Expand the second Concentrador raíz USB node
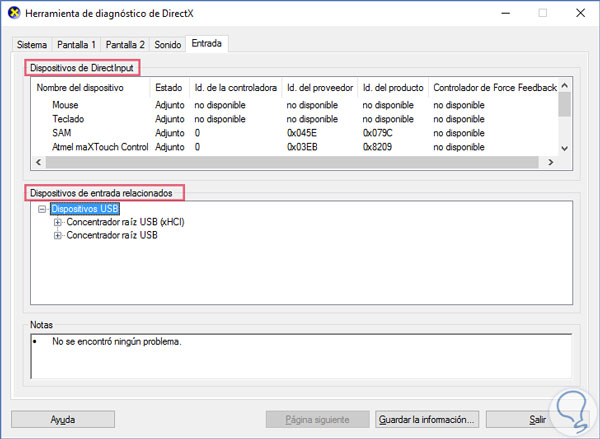 click(57, 235)
